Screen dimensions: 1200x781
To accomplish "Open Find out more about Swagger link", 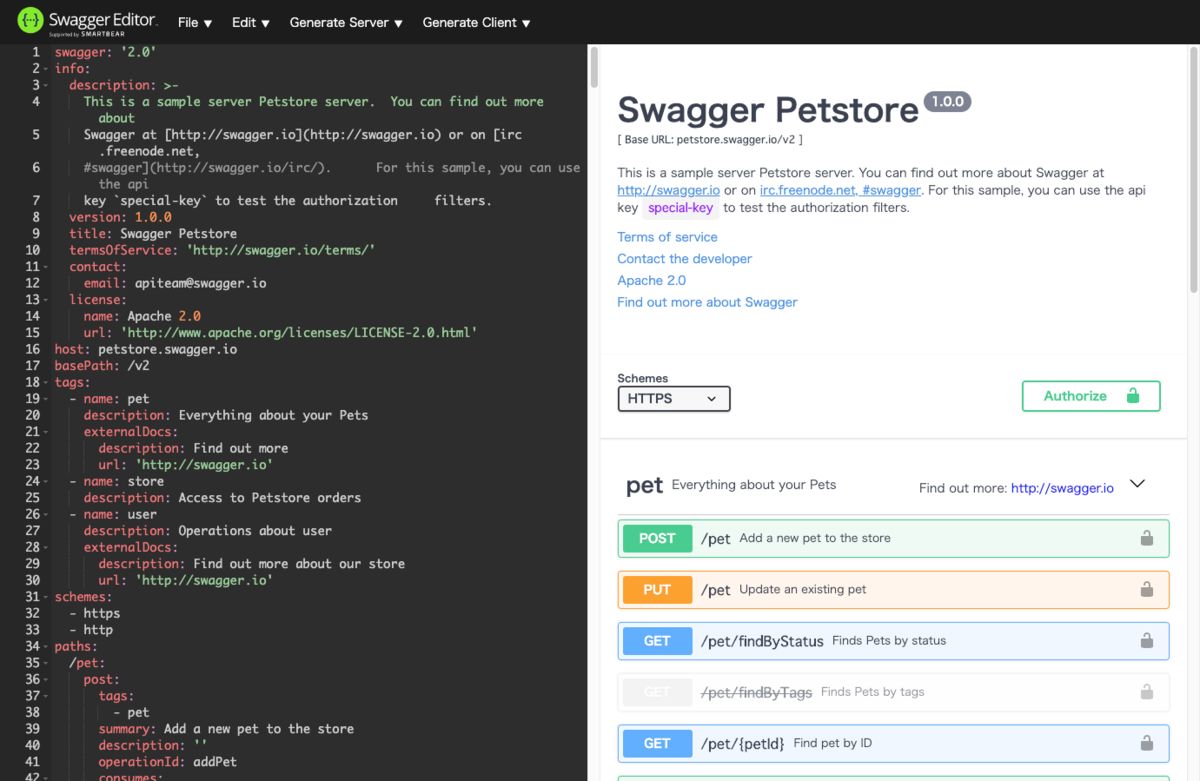I will click(707, 302).
